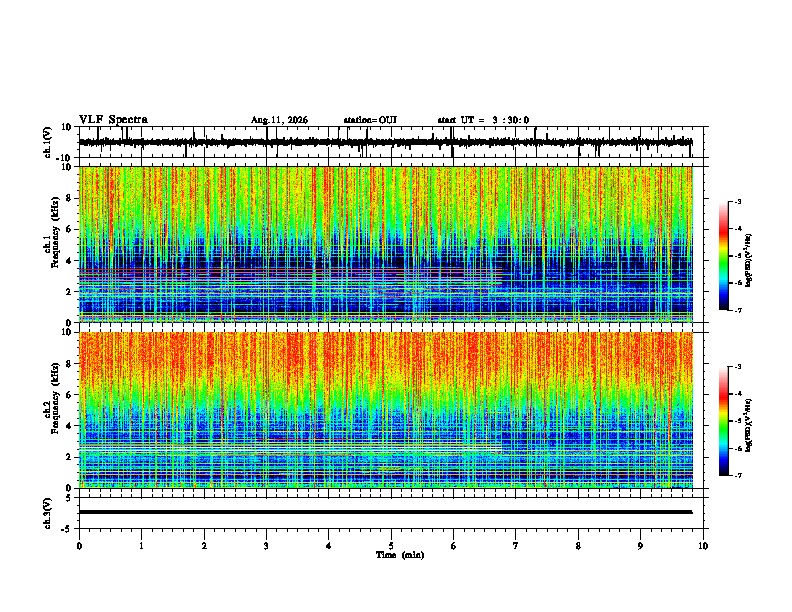This screenshot has width=792, height=612.
Task: Click the ch.2 frequency spectrogram image
Action: tap(386, 410)
